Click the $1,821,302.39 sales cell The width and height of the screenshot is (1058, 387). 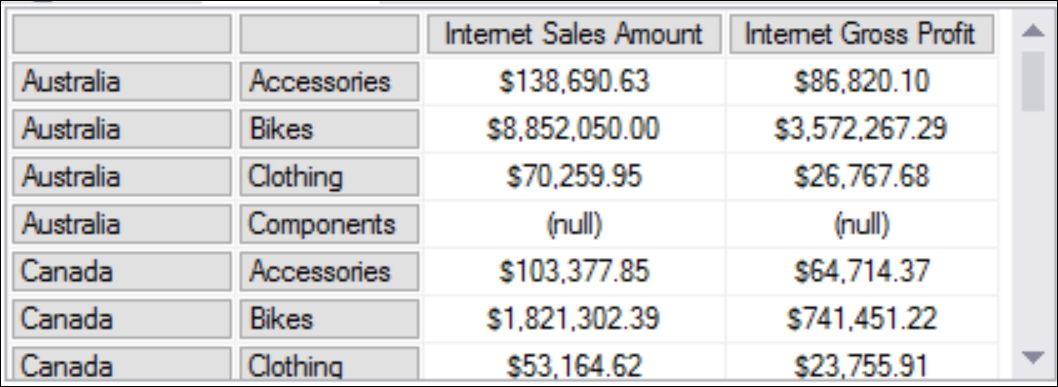574,319
